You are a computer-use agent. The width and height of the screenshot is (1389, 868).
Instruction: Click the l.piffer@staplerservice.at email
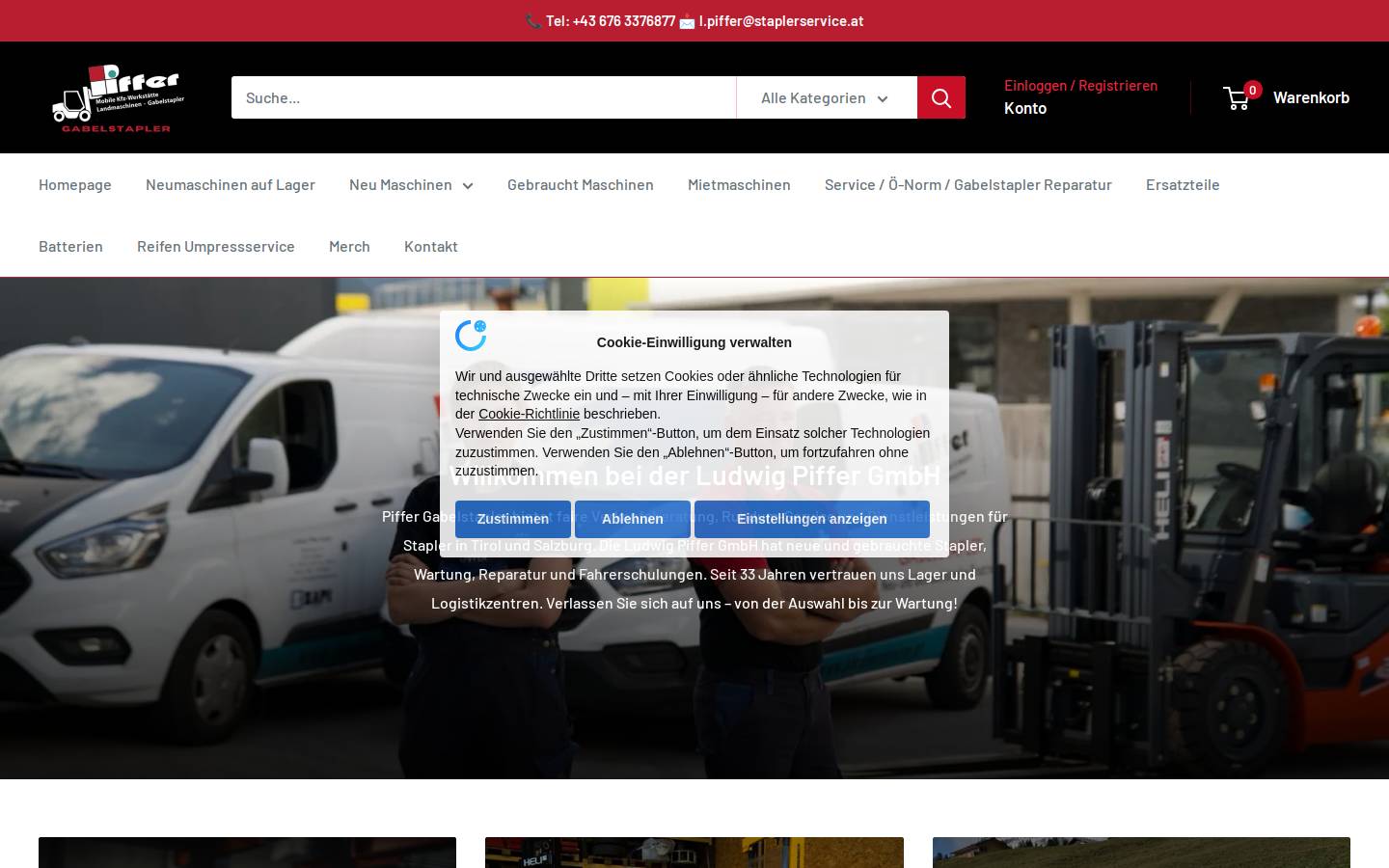tap(781, 21)
